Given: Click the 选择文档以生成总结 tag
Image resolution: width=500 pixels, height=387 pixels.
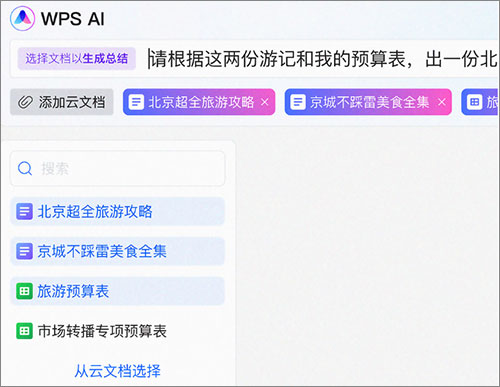Looking at the screenshot, I should coord(77,59).
